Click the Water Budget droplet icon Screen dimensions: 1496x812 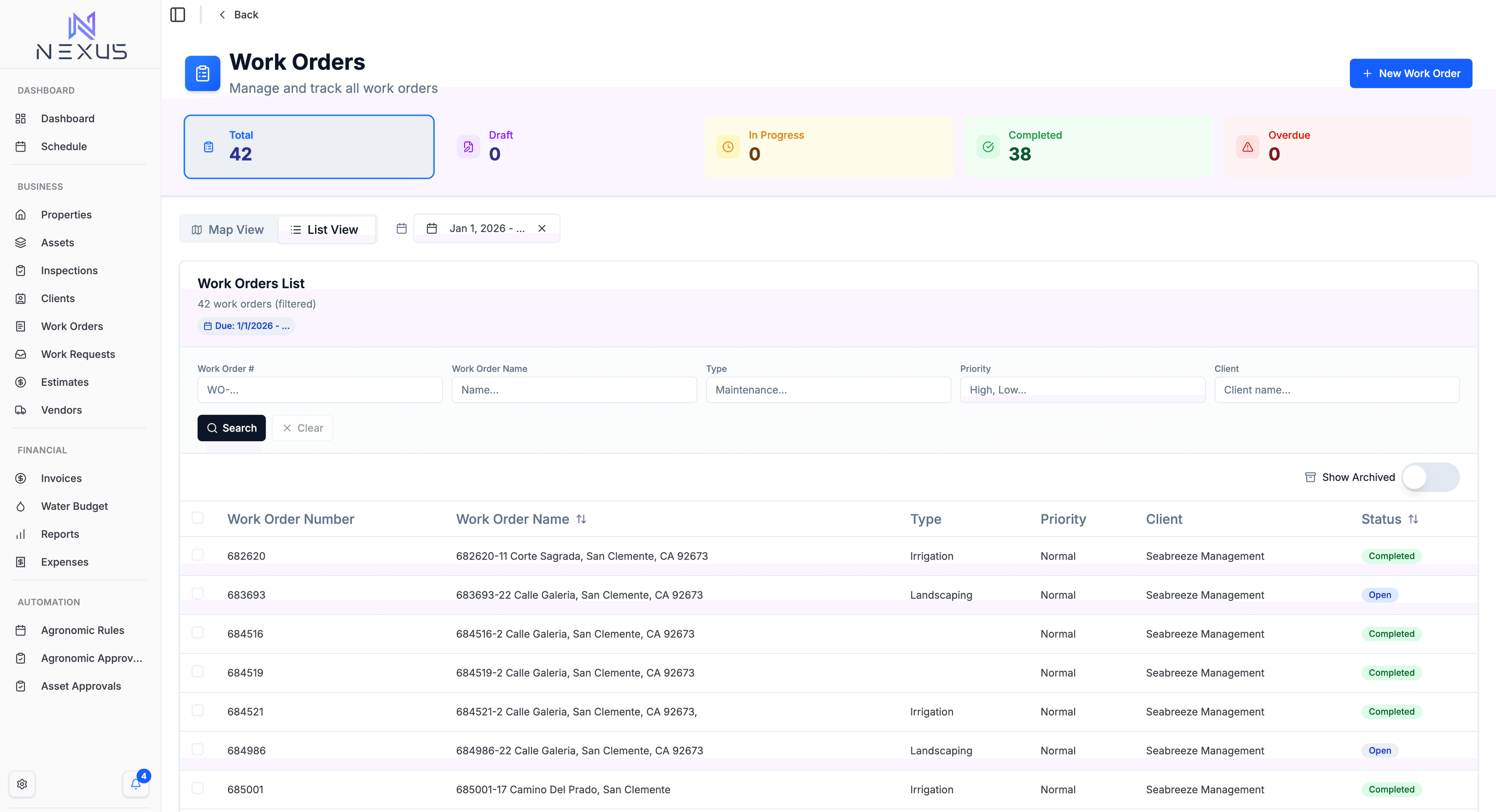click(x=21, y=507)
